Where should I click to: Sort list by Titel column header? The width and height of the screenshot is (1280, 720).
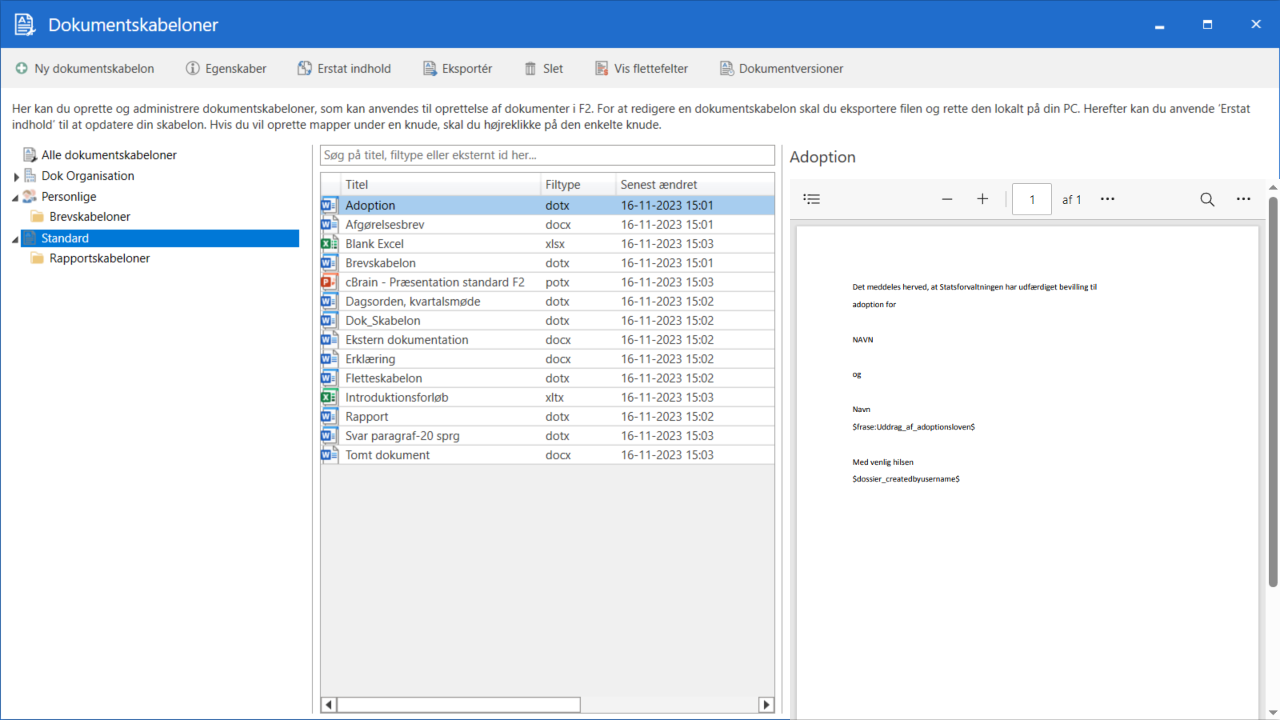(x=440, y=185)
